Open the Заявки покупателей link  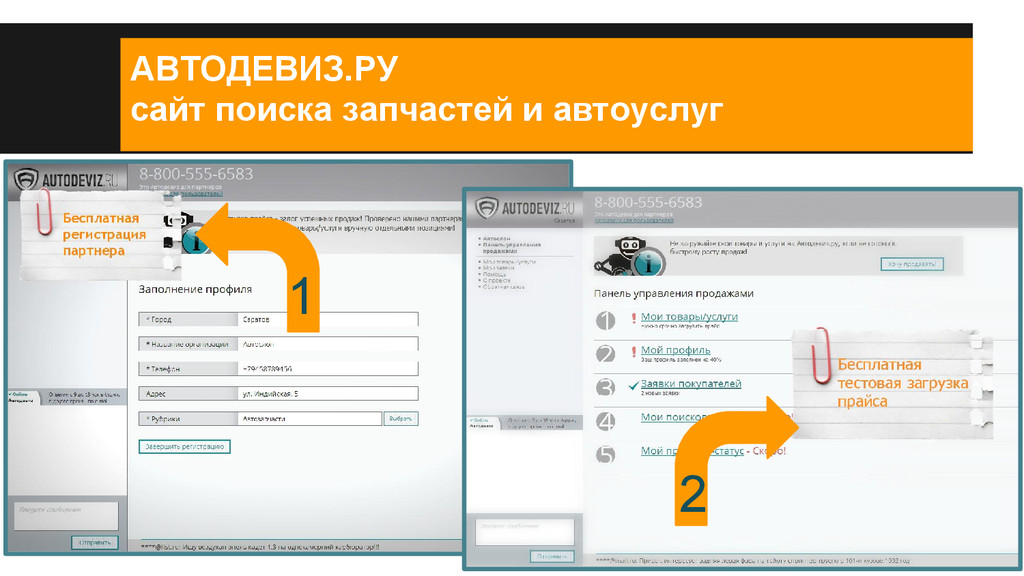691,383
